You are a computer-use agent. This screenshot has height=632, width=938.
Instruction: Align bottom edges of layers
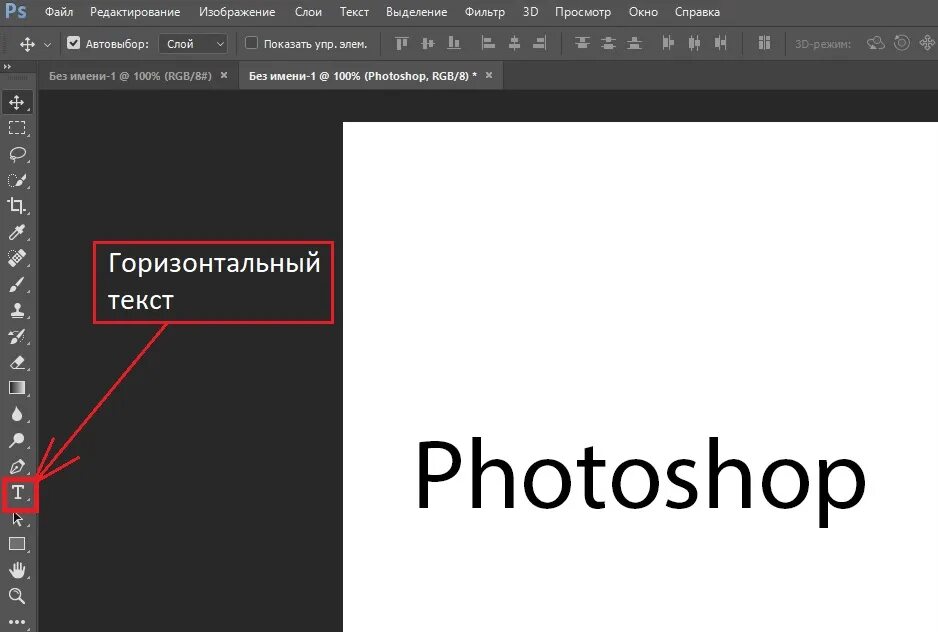(x=454, y=43)
